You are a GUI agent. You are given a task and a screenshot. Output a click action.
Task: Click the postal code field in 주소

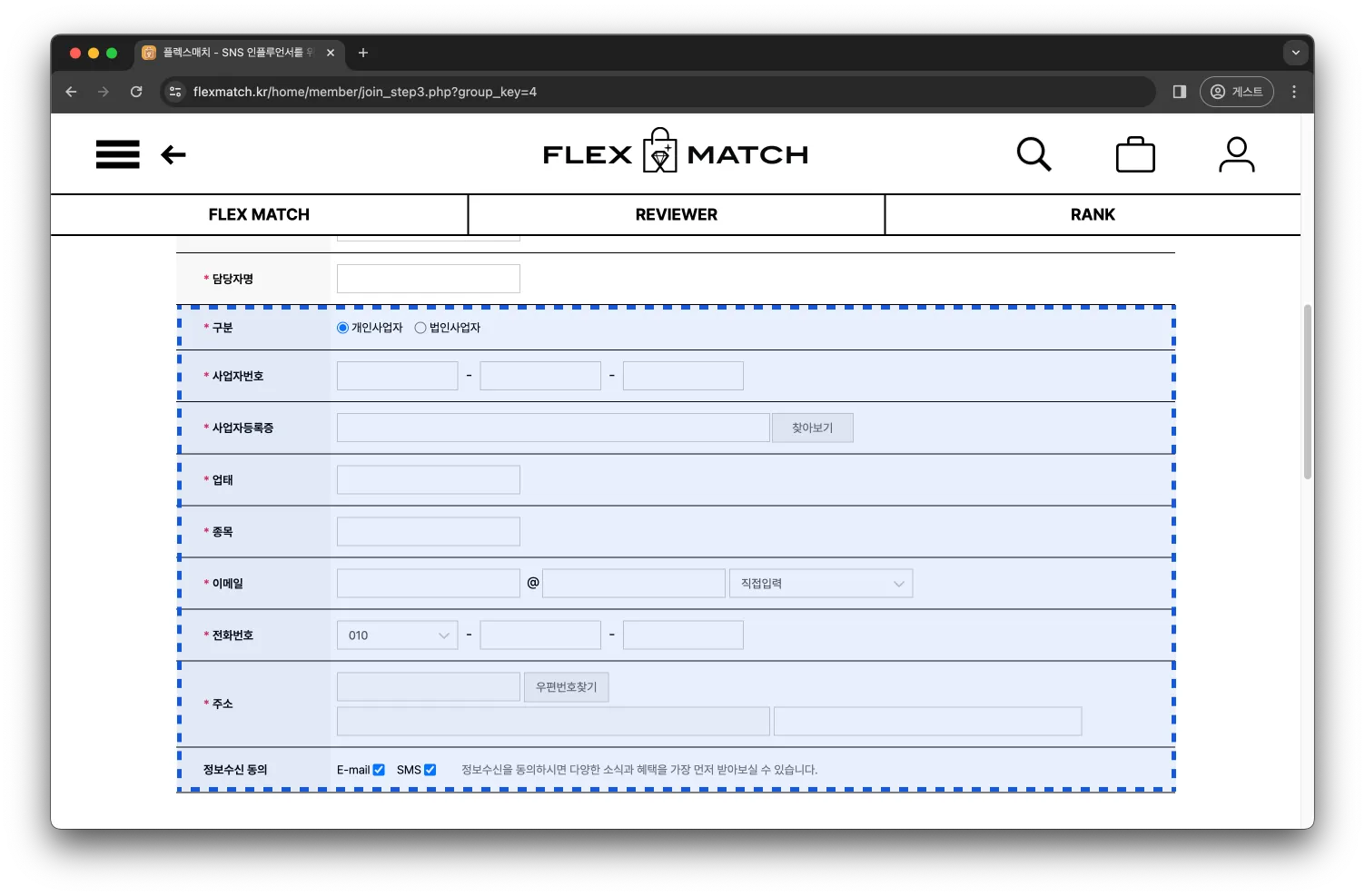click(x=429, y=687)
